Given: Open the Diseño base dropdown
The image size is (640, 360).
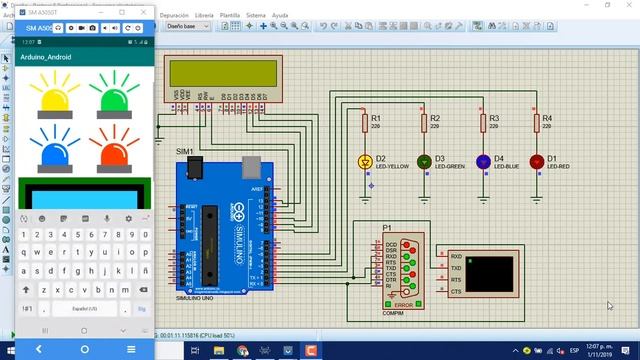Looking at the screenshot, I should pyautogui.click(x=188, y=26).
